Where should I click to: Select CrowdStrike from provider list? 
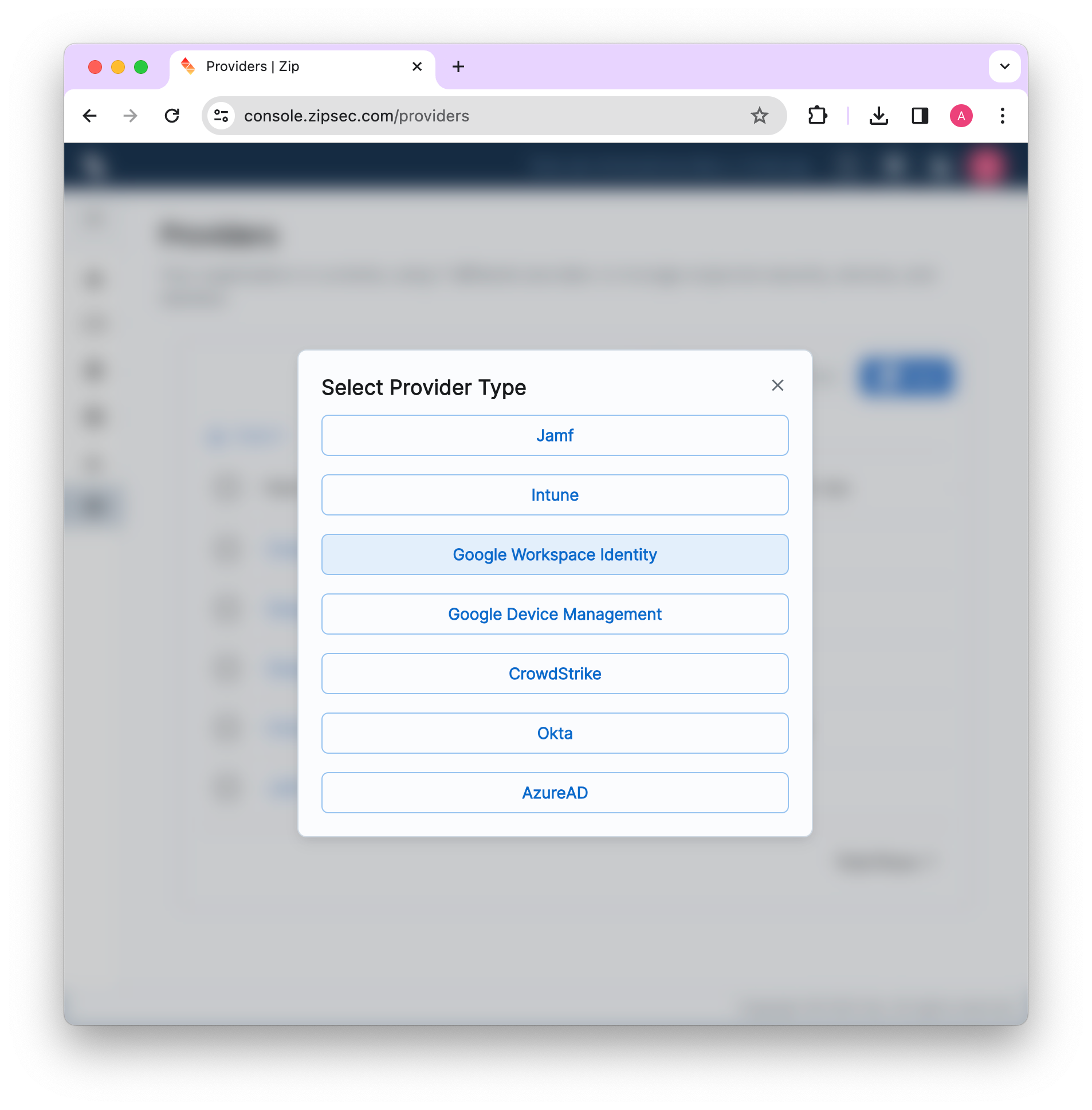click(555, 674)
